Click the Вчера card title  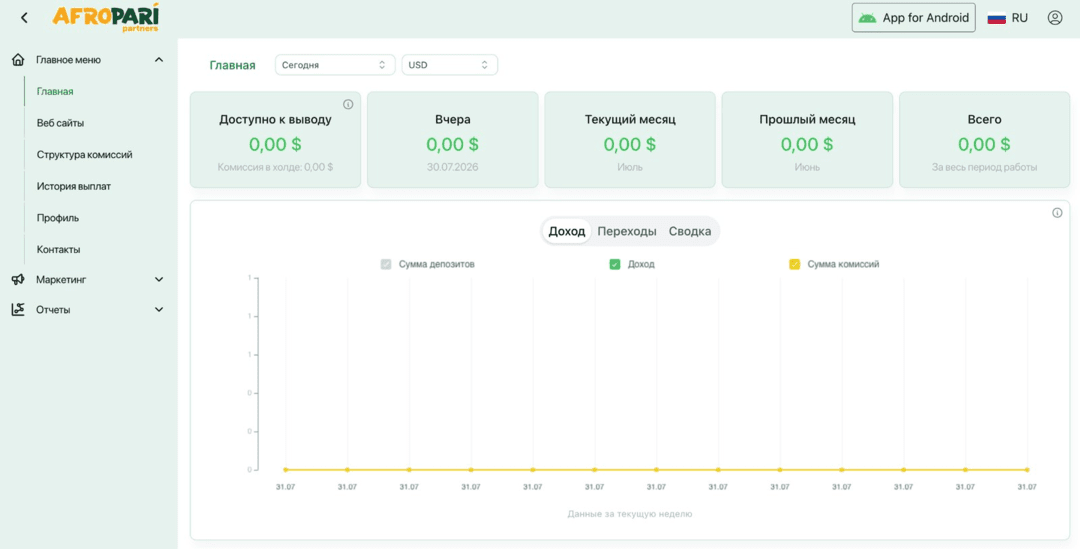[453, 120]
